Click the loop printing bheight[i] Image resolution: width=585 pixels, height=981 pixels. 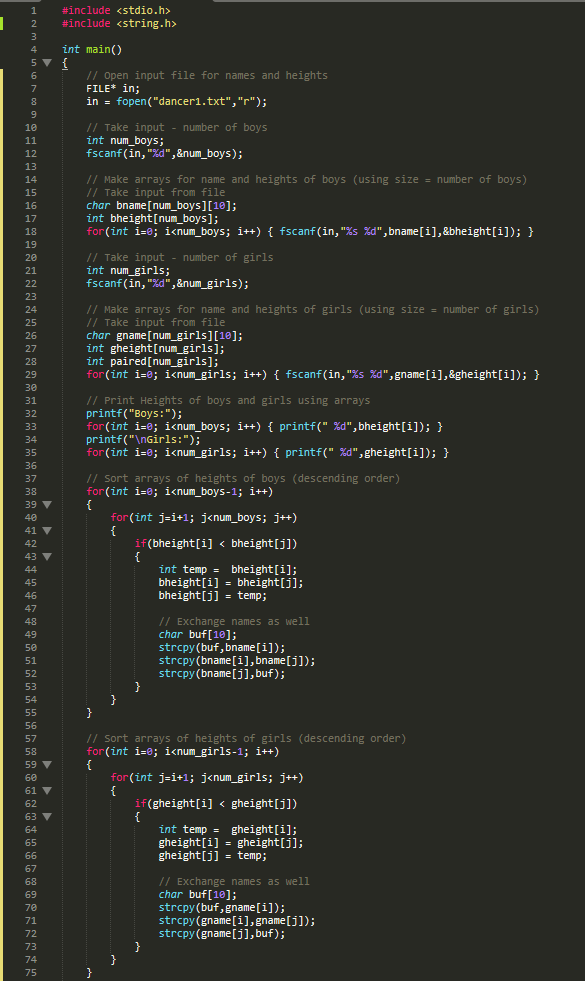point(265,427)
